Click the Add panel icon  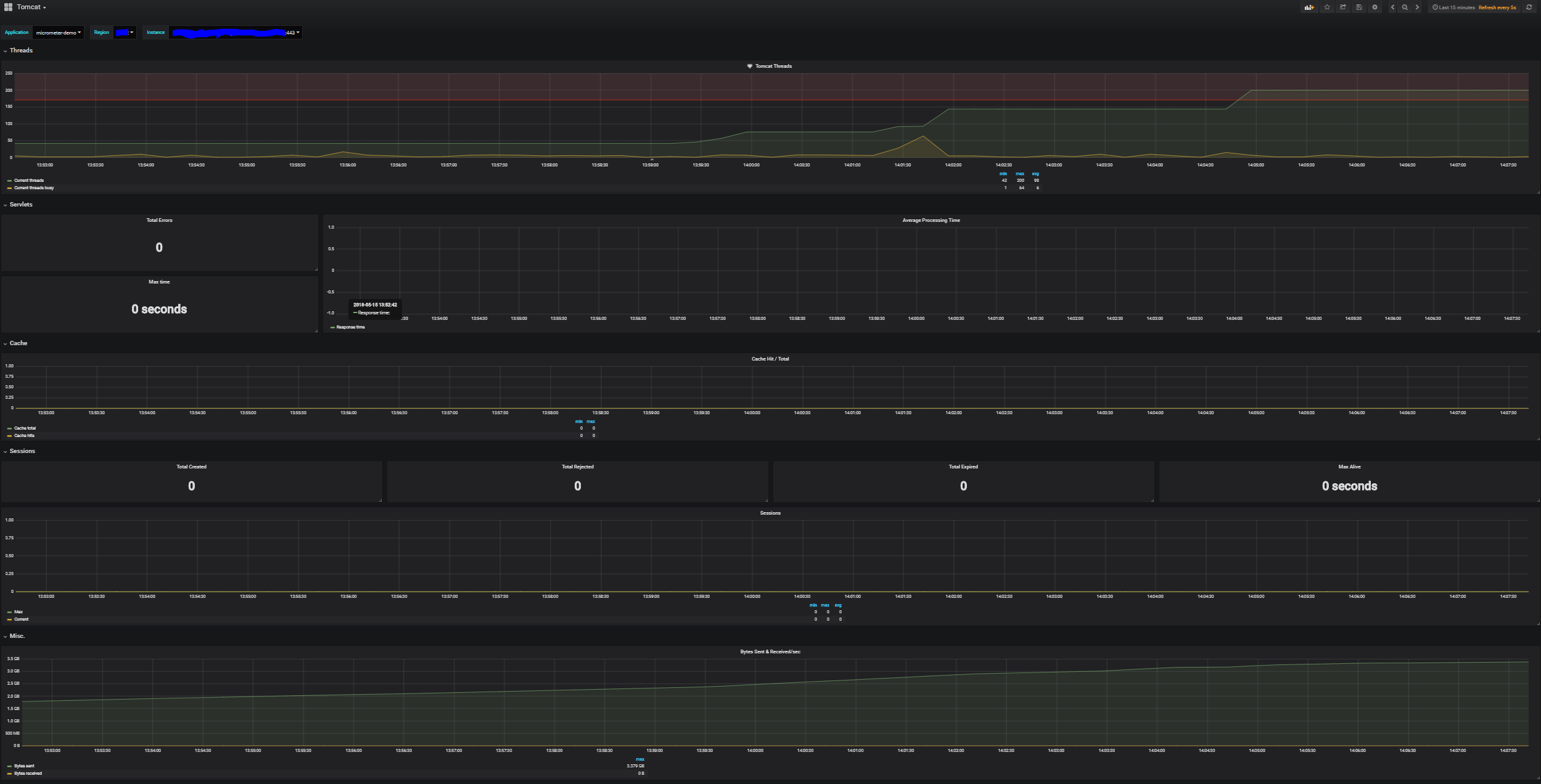(x=1309, y=7)
